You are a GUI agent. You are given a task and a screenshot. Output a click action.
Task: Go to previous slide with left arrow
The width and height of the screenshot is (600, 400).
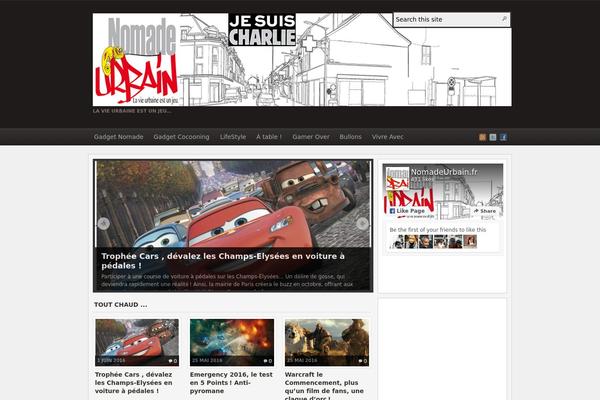(103, 223)
